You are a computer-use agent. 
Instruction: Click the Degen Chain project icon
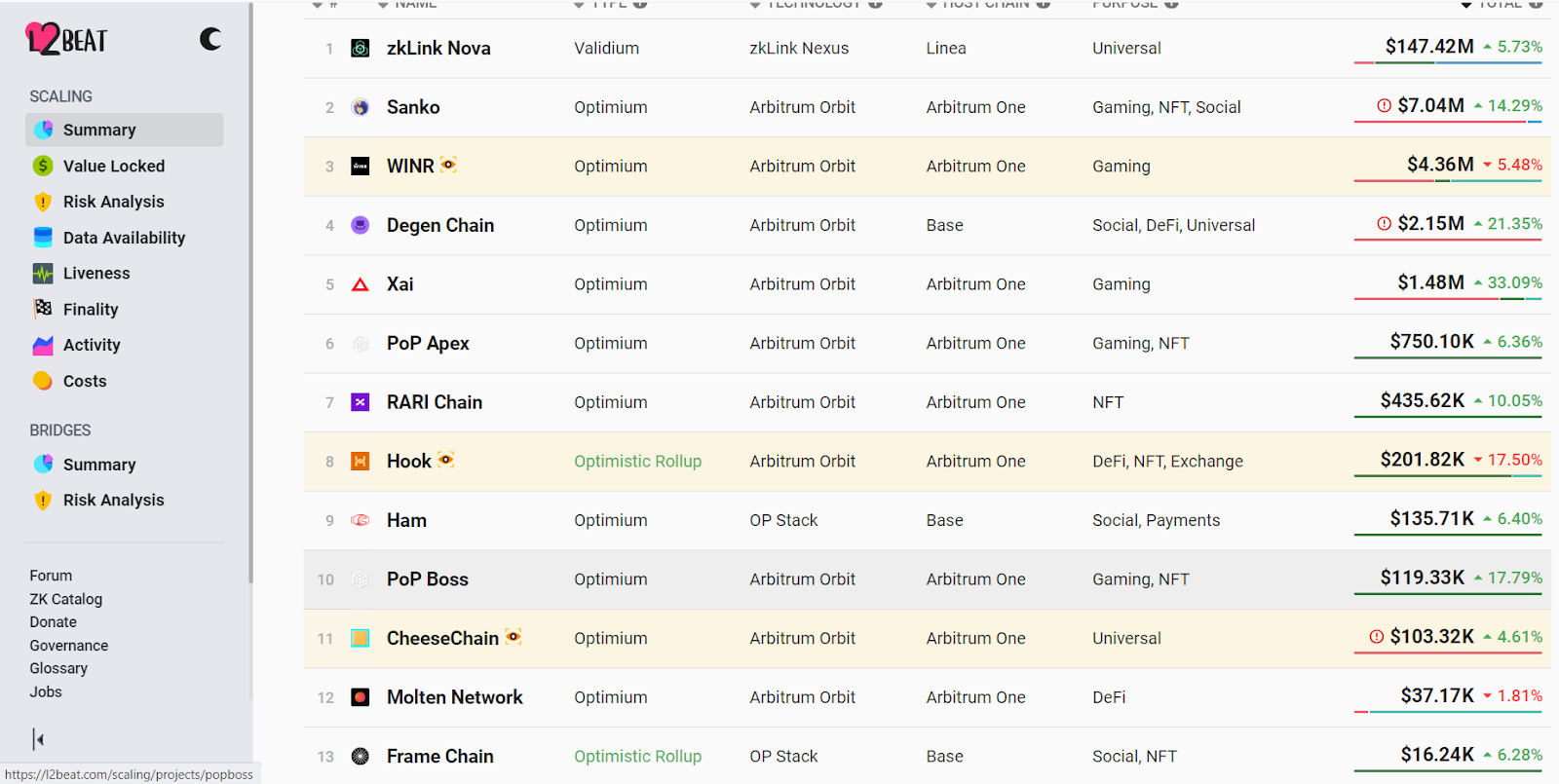[361, 225]
